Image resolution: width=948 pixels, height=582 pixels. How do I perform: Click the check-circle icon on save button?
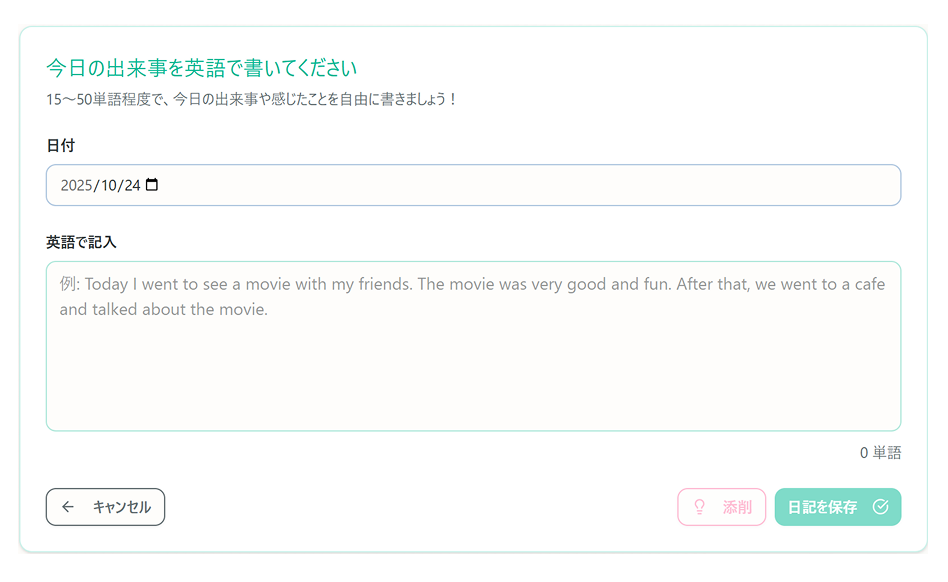click(x=880, y=507)
